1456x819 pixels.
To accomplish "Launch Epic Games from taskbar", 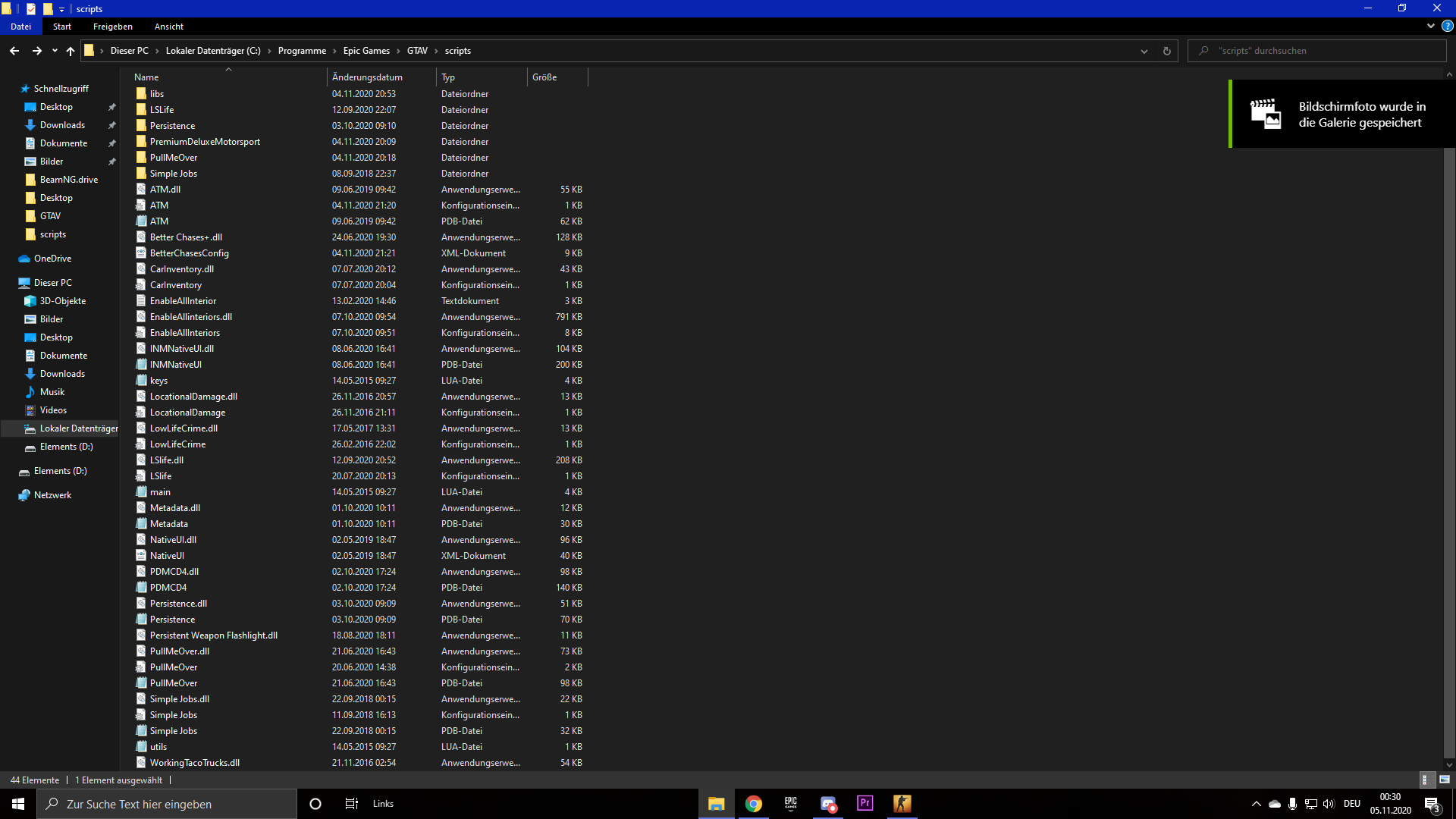I will (x=790, y=803).
